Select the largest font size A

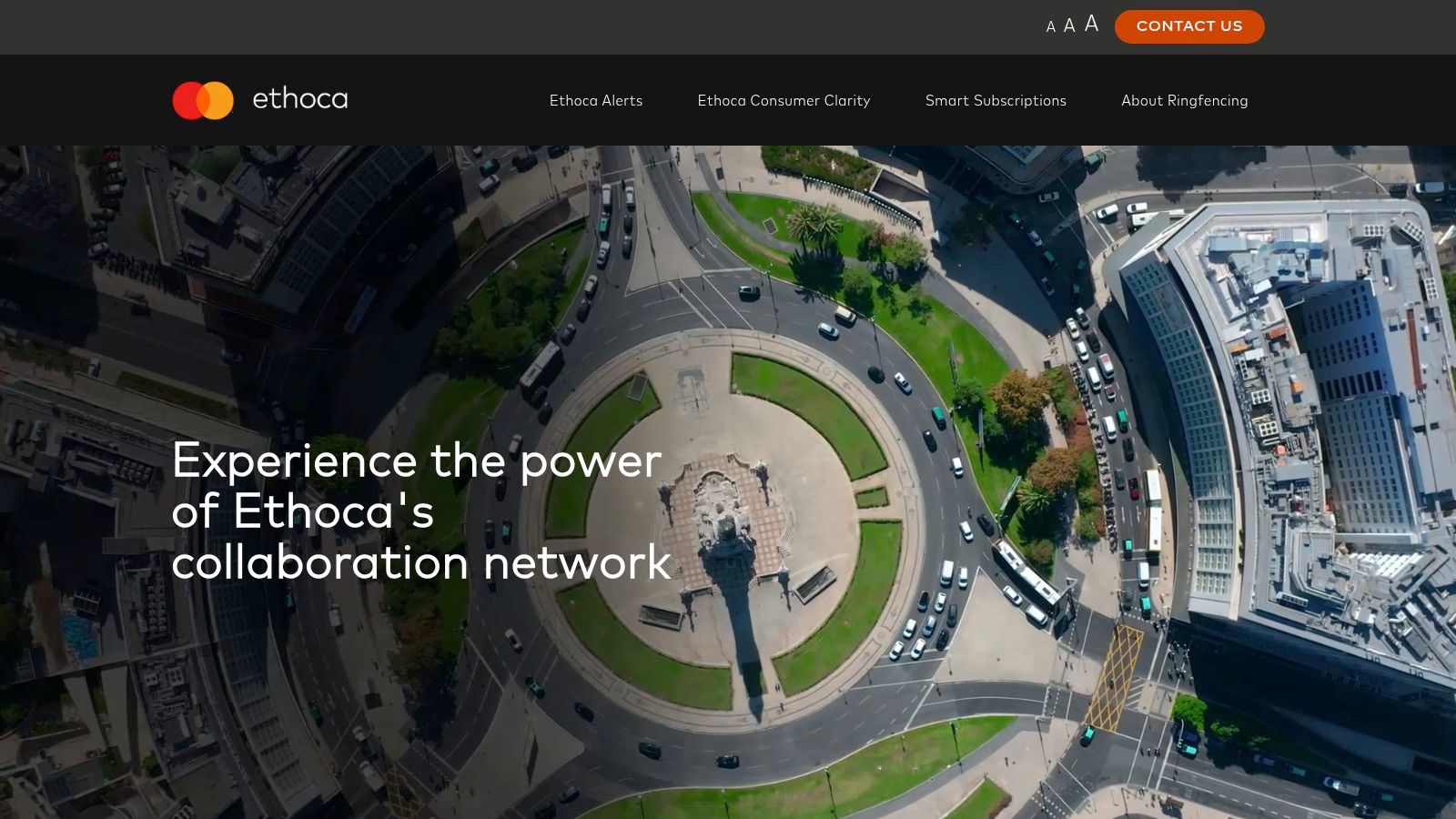1092,25
